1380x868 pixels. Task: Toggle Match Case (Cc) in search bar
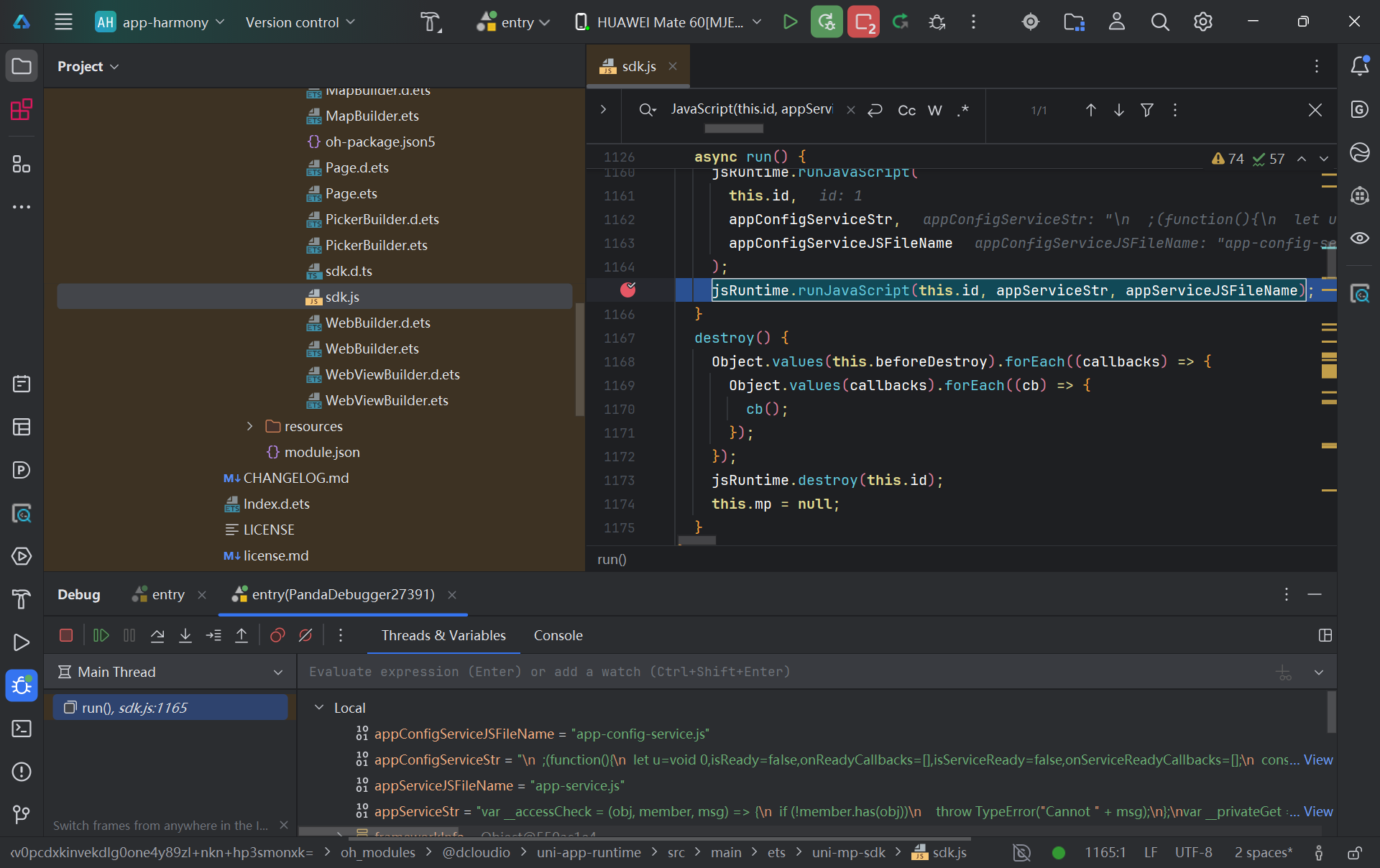tap(906, 110)
